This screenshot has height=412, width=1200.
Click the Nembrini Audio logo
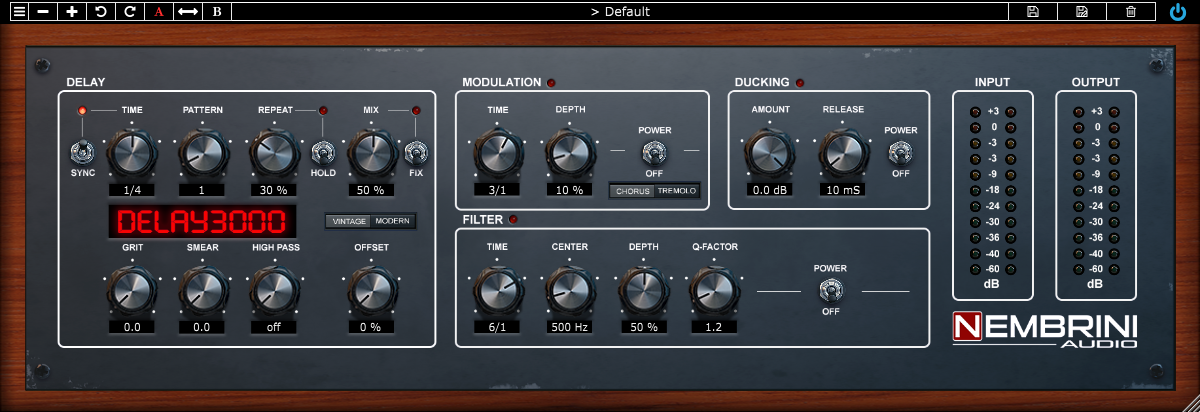click(1046, 330)
